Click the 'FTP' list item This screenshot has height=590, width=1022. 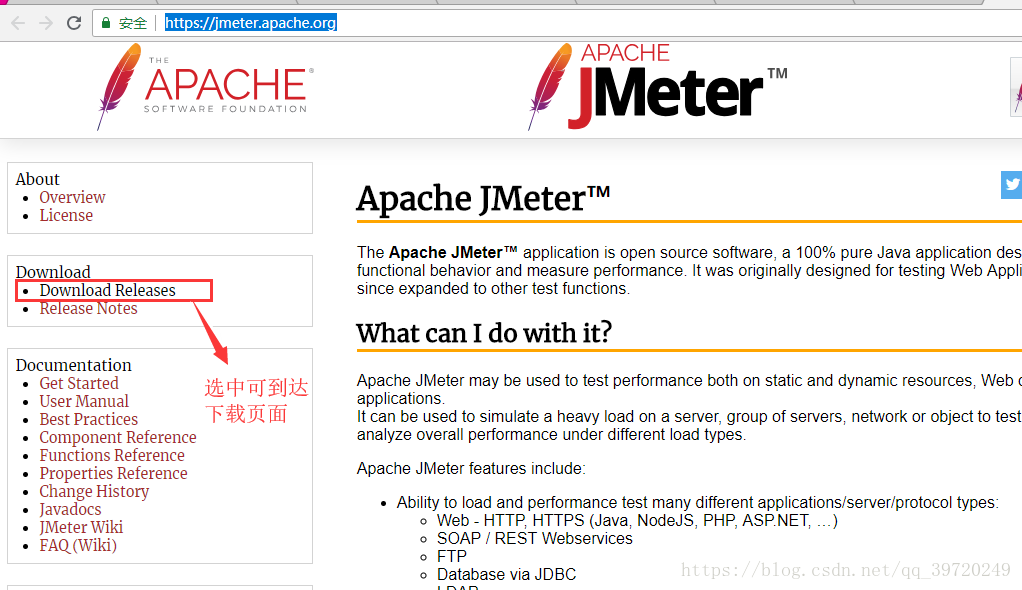coord(452,557)
